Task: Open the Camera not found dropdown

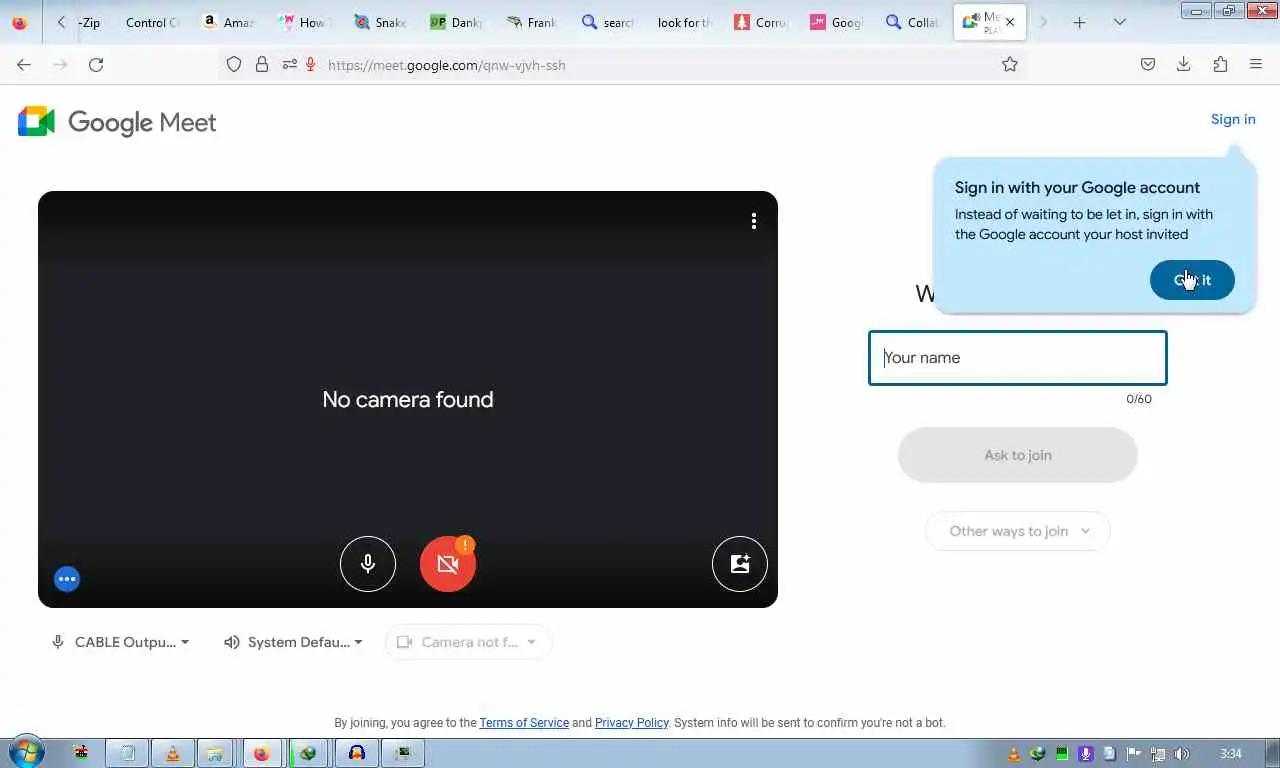Action: 467,642
